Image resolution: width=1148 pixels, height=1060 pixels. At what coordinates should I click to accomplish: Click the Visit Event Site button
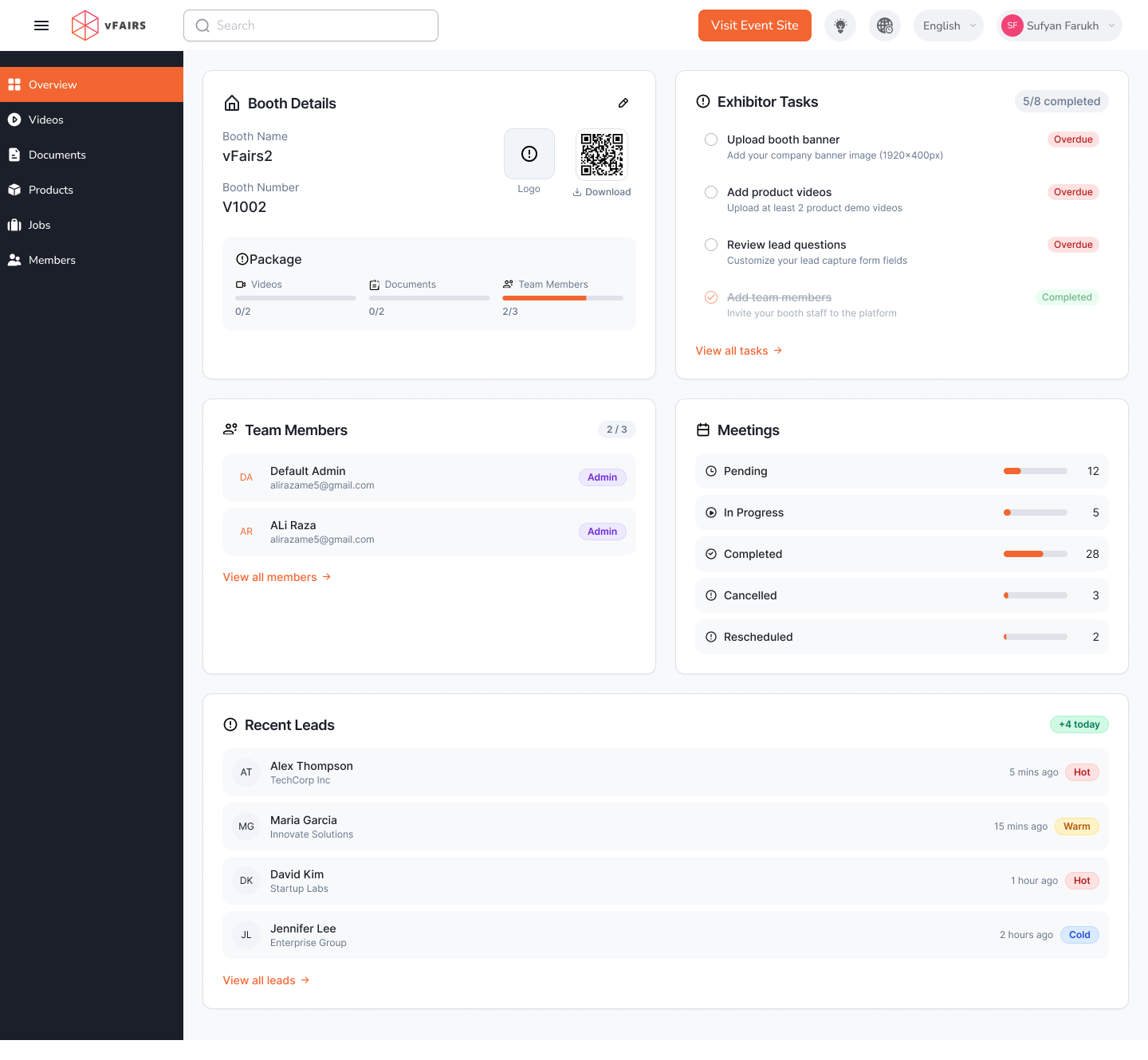(x=755, y=26)
